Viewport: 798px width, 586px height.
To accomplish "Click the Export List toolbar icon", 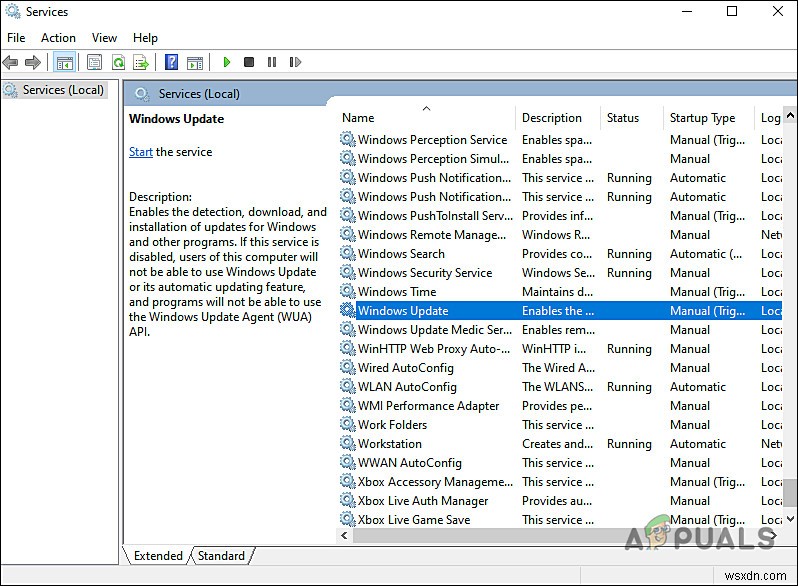I will [x=141, y=62].
